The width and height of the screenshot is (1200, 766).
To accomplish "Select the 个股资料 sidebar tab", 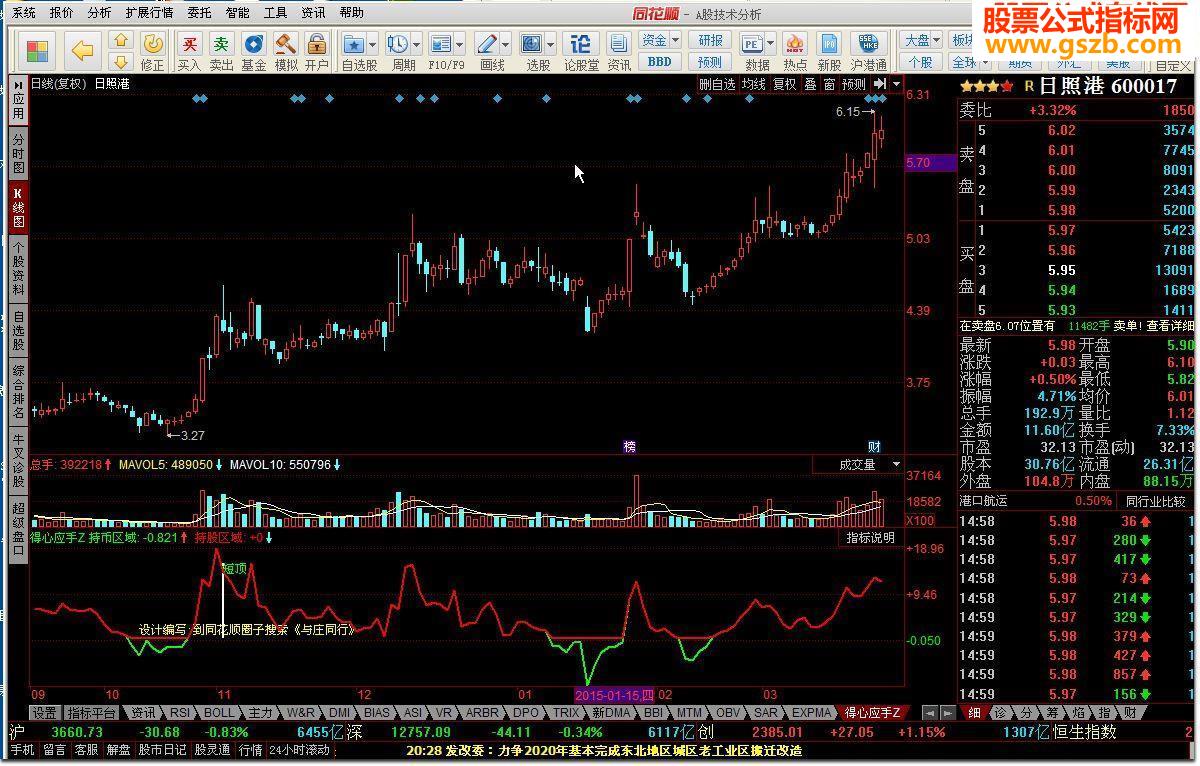I will (18, 269).
